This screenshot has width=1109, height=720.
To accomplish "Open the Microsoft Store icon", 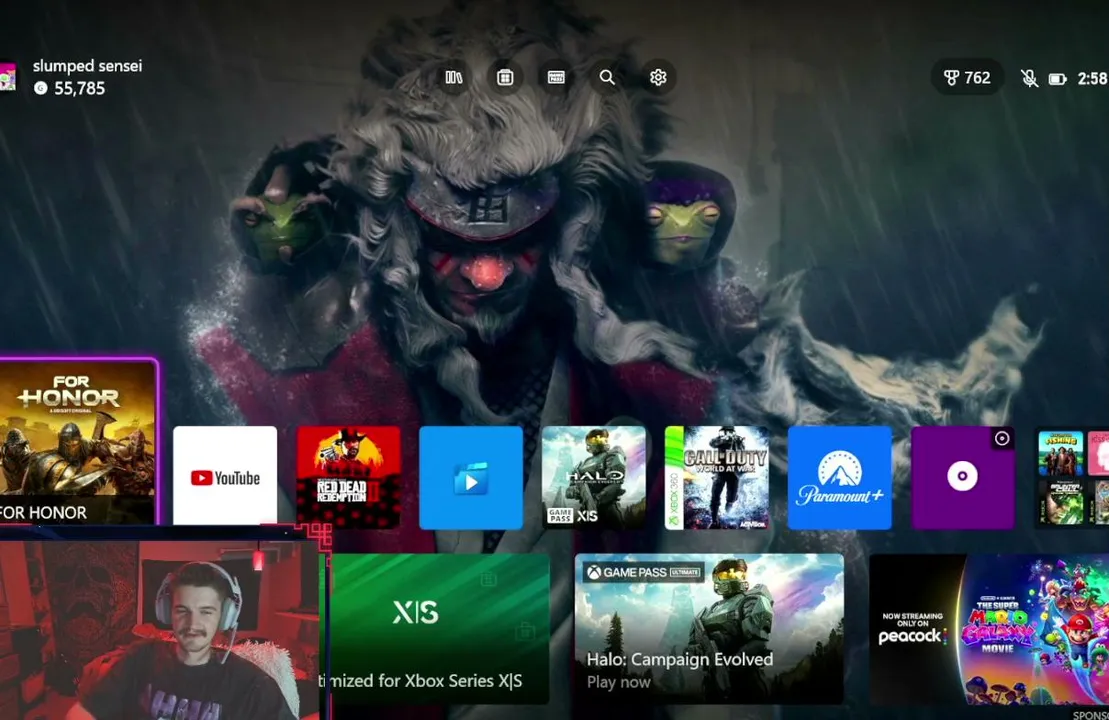I will [505, 77].
